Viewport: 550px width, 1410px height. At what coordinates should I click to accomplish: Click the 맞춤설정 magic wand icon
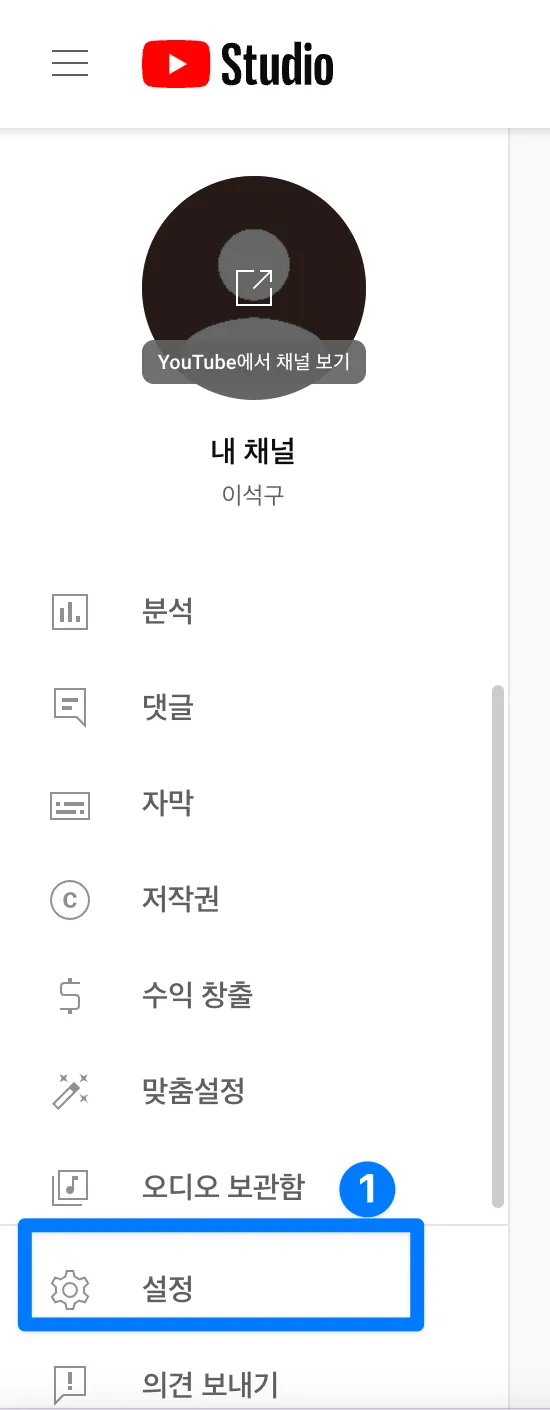70,1091
